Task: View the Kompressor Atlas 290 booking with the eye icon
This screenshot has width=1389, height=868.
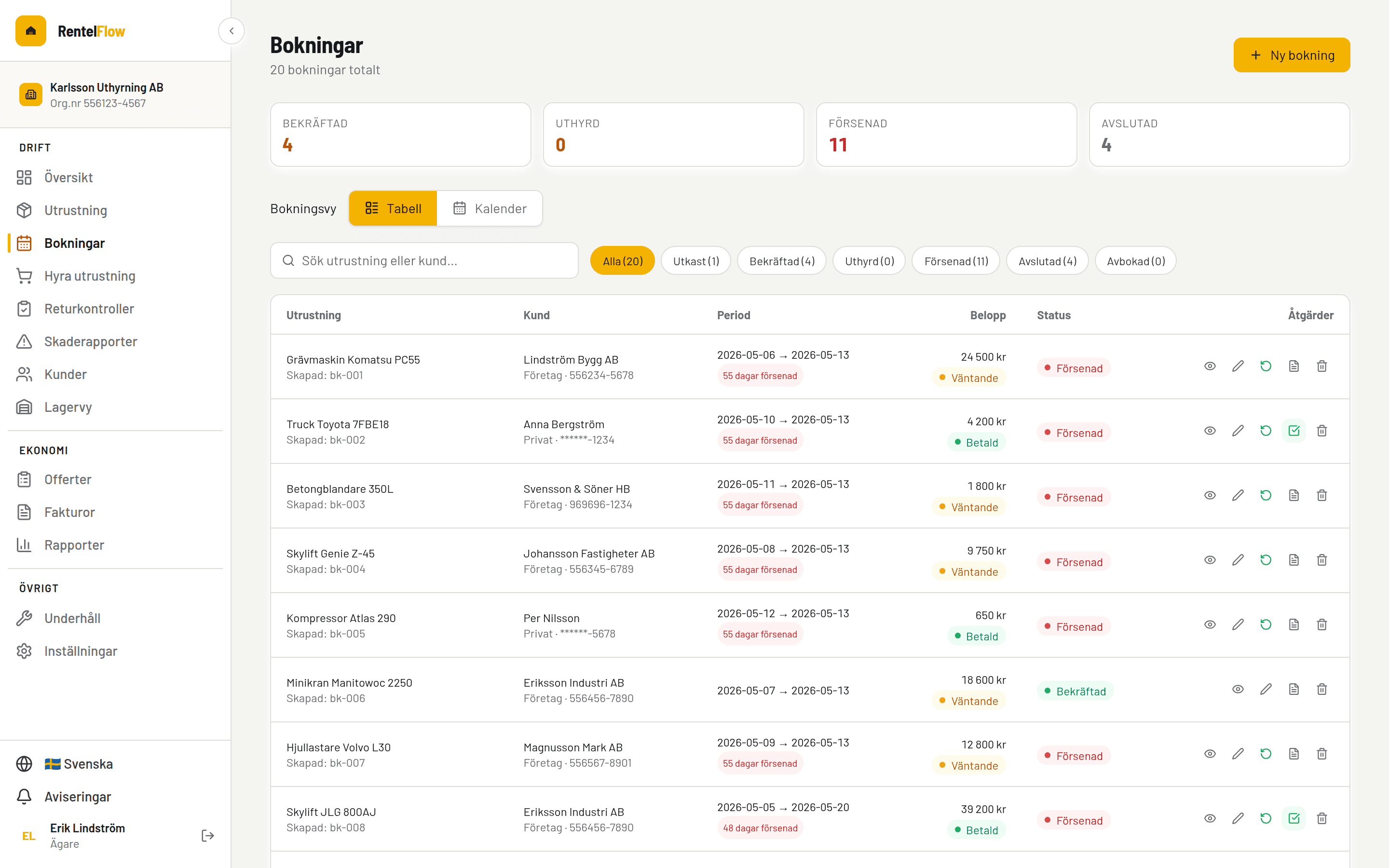Action: point(1210,624)
